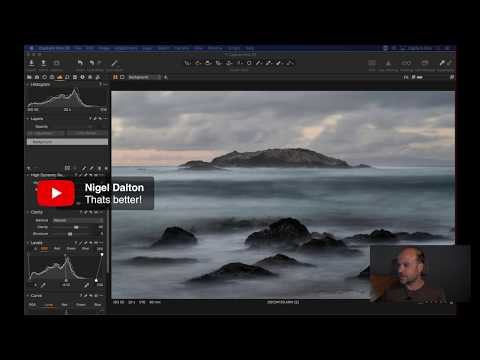Adjust the Clarity slider handle
Viewport: 480px width, 360px height.
point(76,227)
